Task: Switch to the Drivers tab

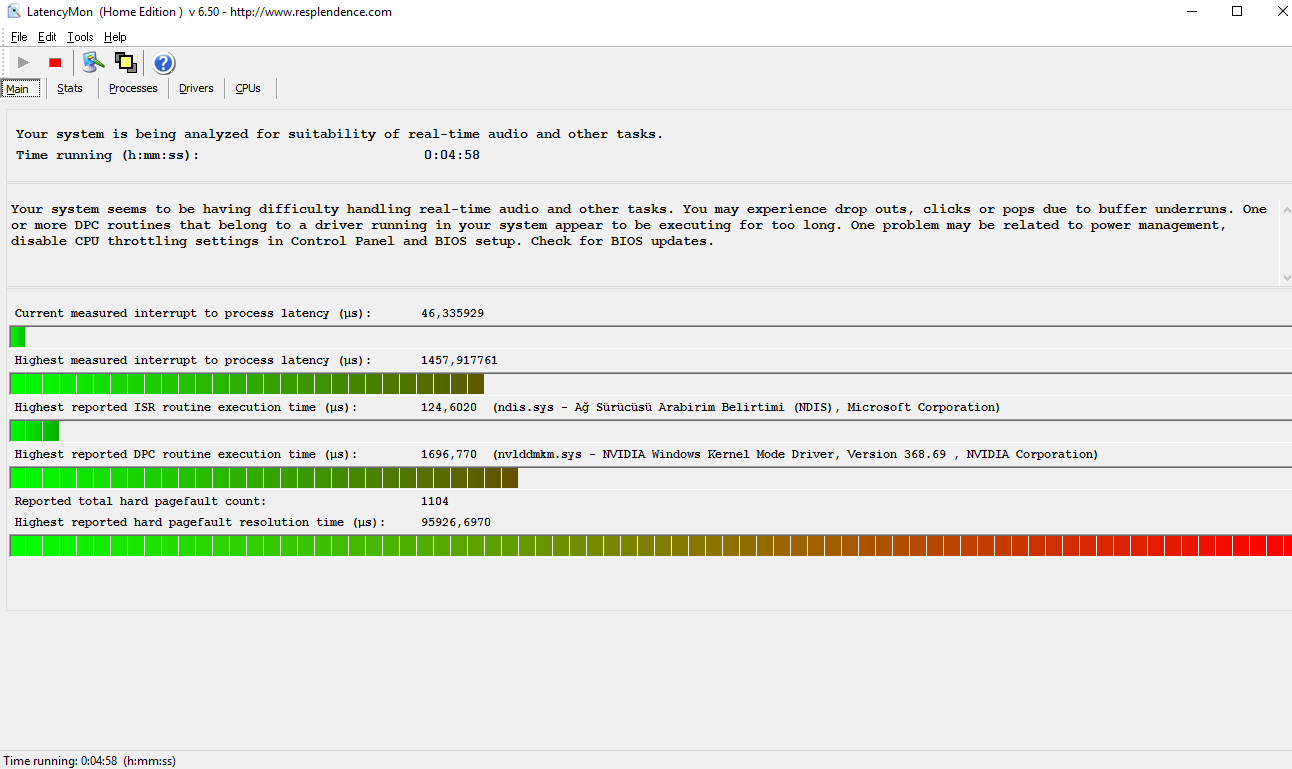Action: pos(196,88)
